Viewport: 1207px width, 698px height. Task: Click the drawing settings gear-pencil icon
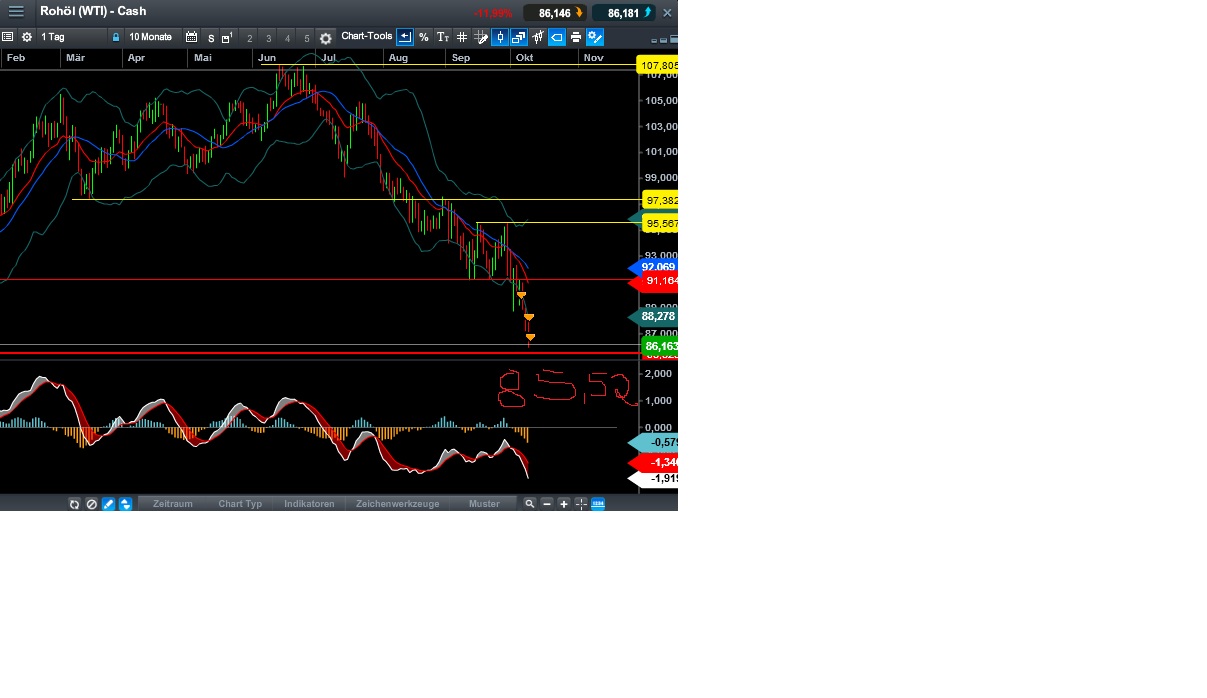point(595,37)
